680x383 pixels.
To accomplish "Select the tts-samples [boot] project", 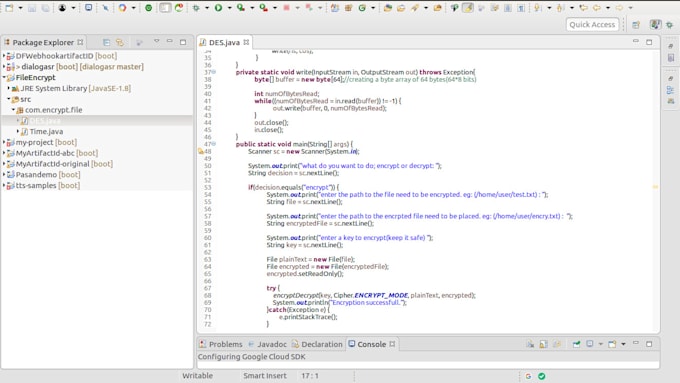I will (x=43, y=185).
